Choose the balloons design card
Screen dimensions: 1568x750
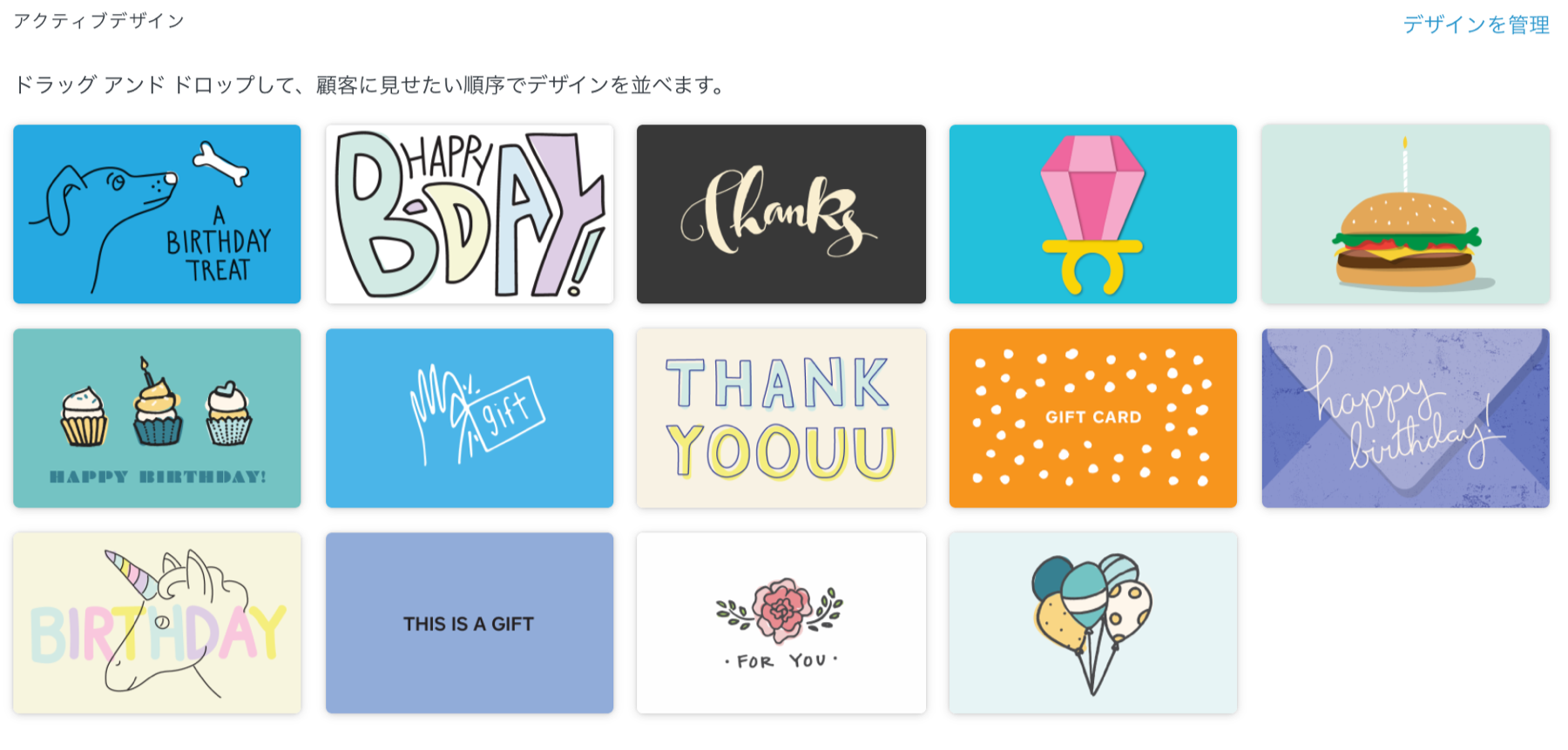coord(1093,623)
